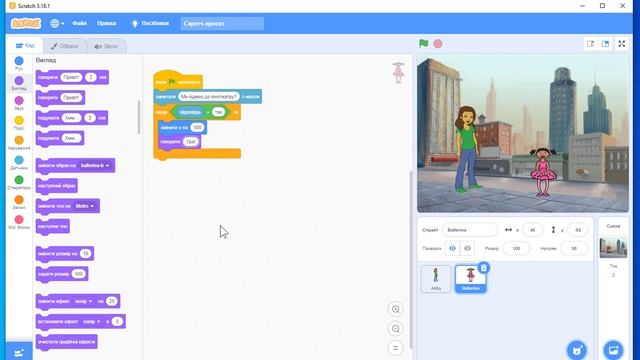Click the sprite x coordinate field
This screenshot has height=360, width=640.
point(532,230)
